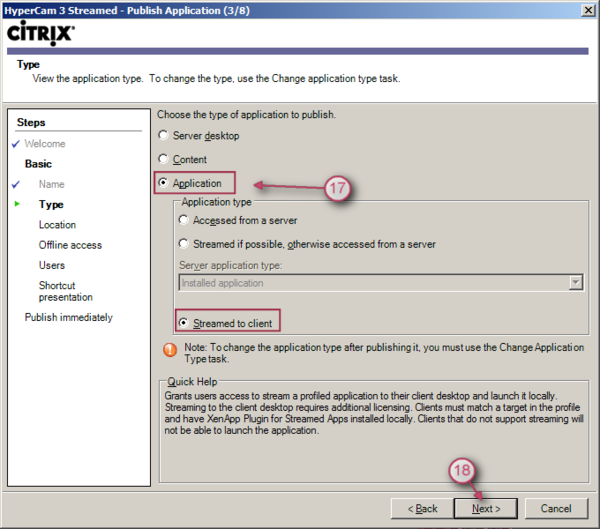This screenshot has height=529, width=600.
Task: Click the < Back button
Action: [x=422, y=508]
